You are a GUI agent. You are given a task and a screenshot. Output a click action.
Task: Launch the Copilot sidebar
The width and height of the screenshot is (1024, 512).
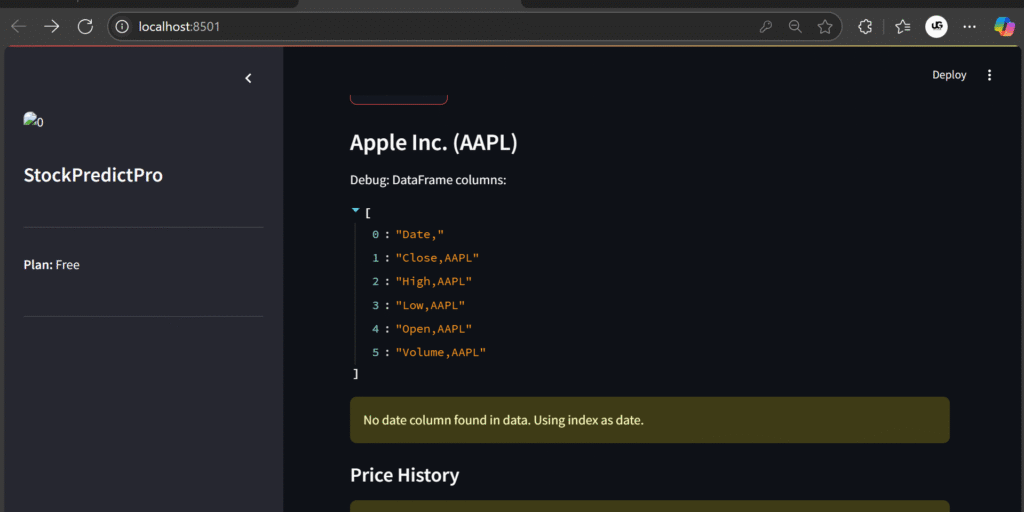(1004, 27)
